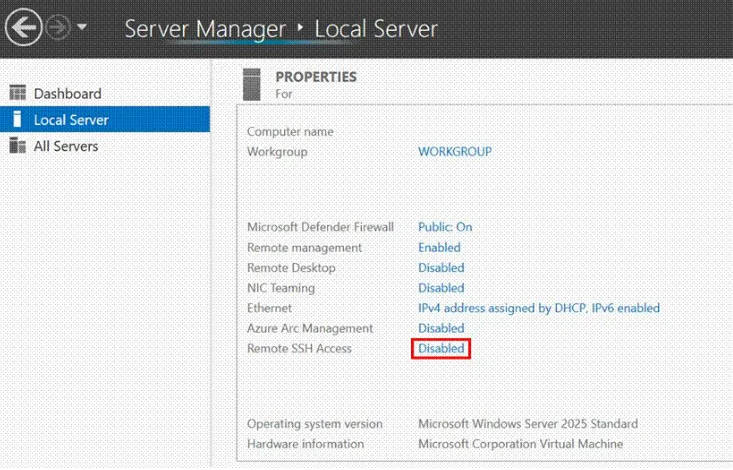
Task: Click the Ethernet label
Action: [269, 308]
